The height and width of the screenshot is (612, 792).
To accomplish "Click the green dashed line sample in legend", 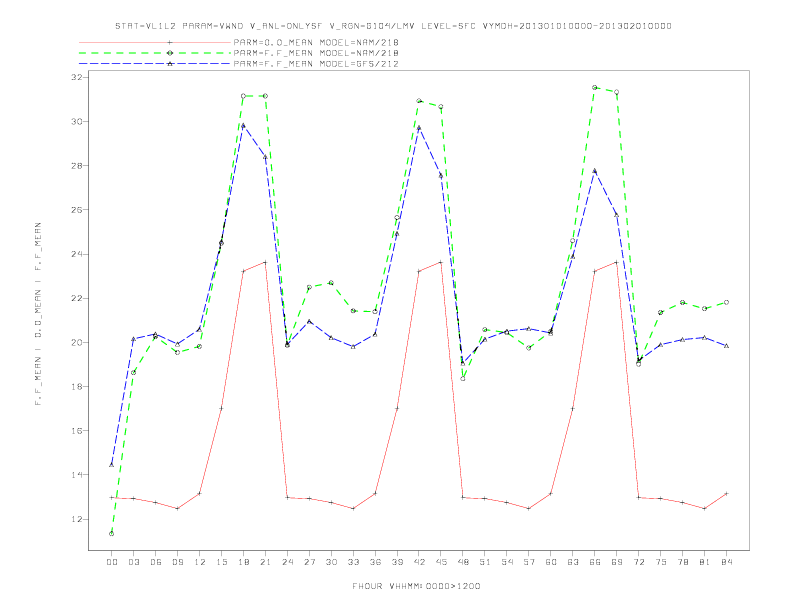I will coord(155,53).
